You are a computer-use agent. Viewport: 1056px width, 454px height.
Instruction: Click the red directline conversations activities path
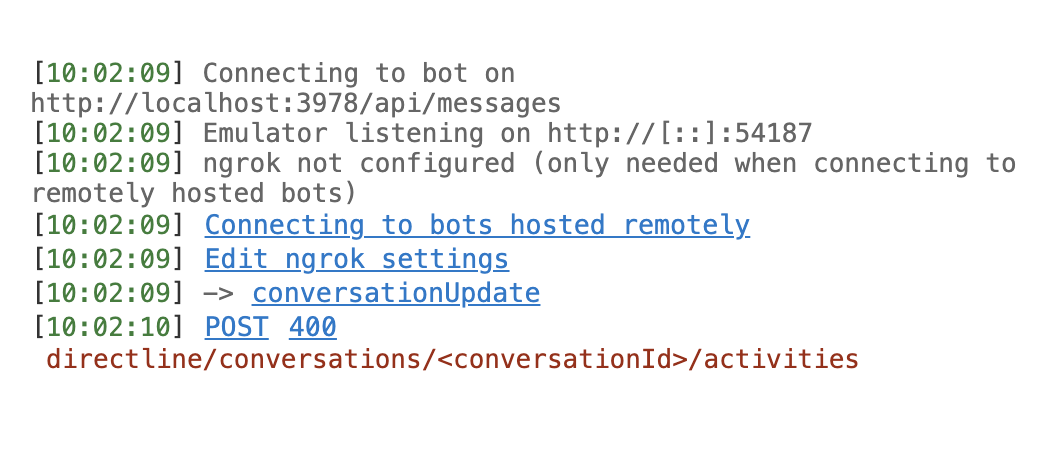(453, 358)
